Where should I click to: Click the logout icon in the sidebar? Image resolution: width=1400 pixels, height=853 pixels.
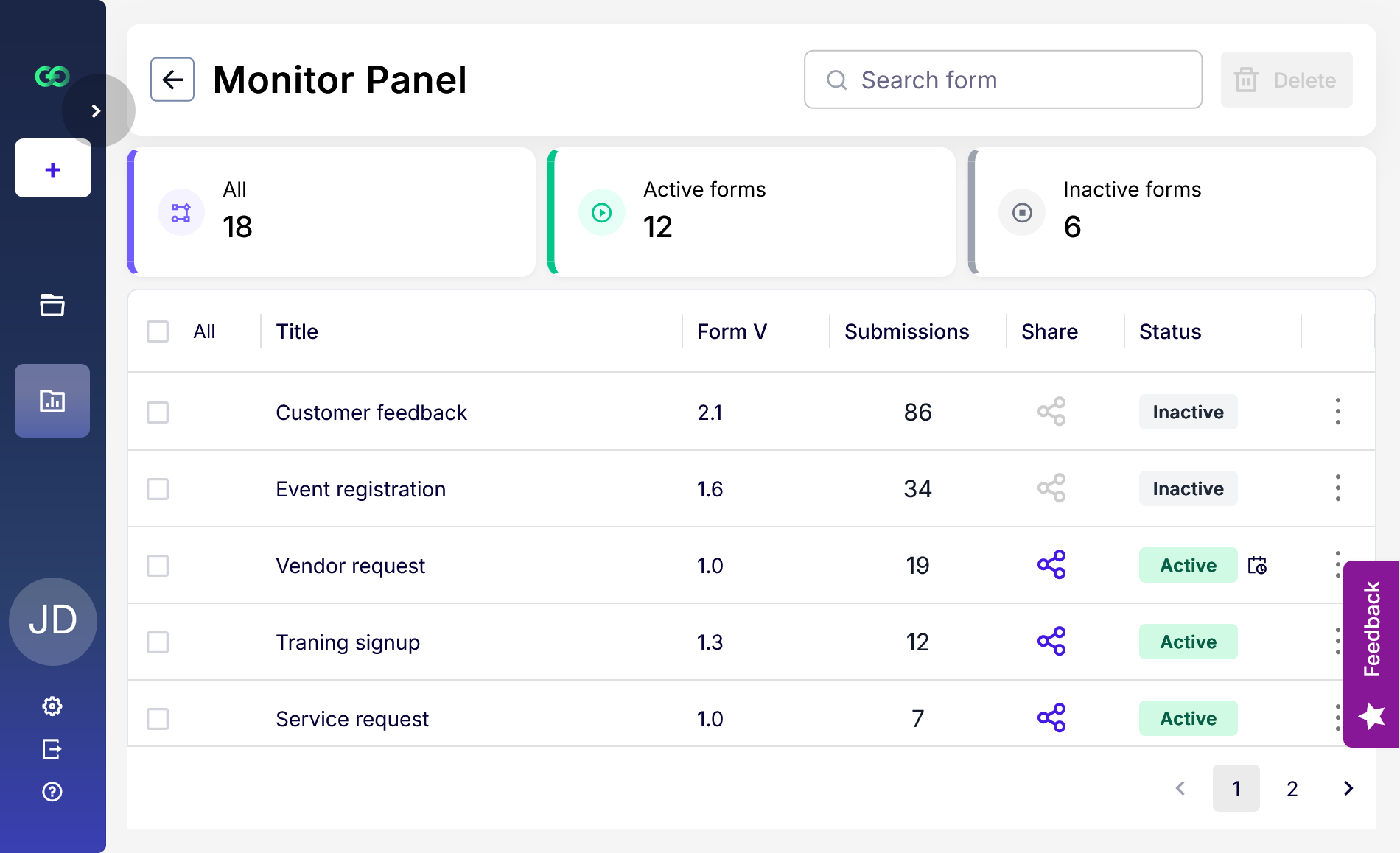point(52,749)
